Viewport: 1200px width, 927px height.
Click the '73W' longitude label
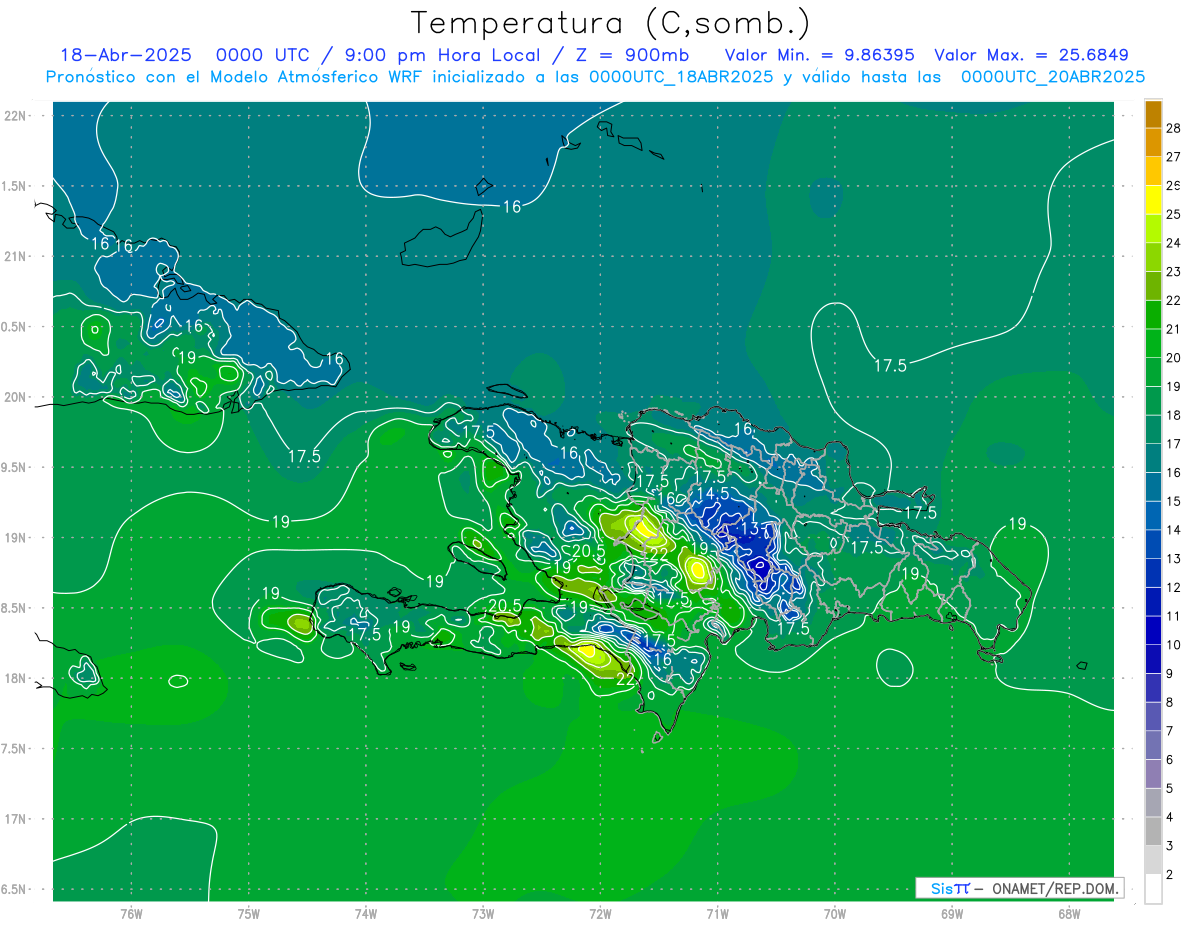click(483, 913)
